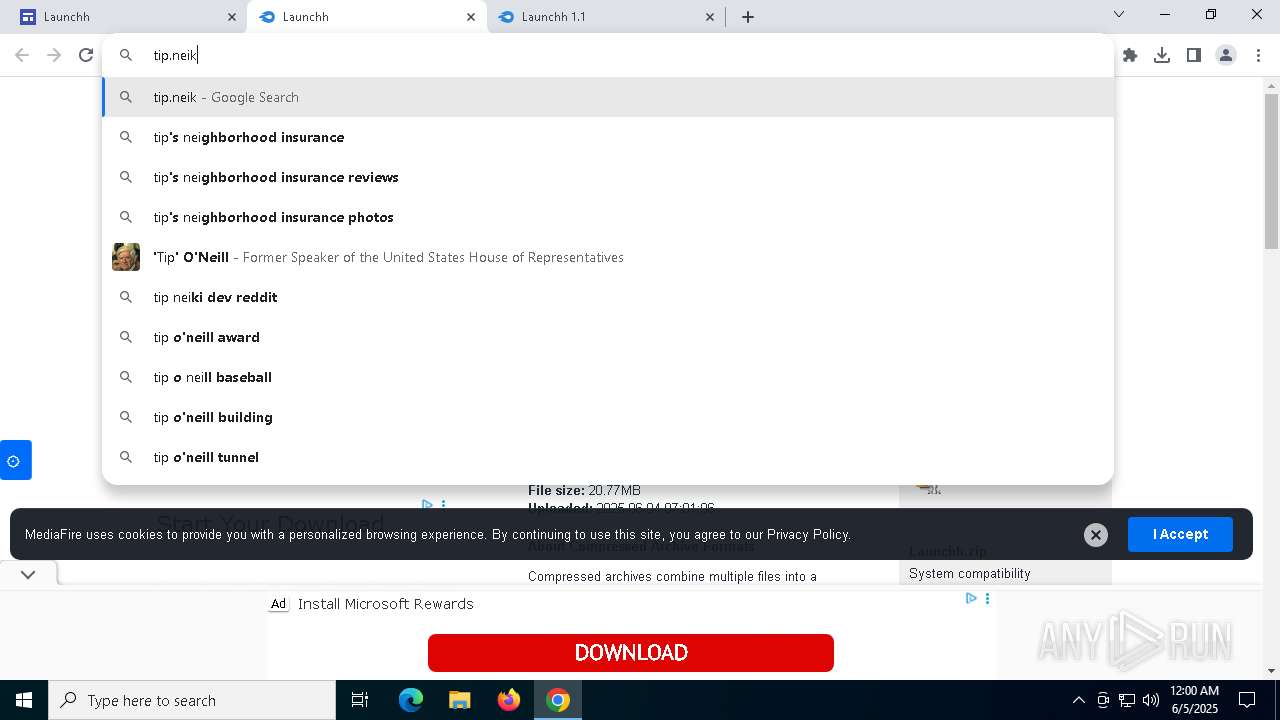Open a new tab
This screenshot has height=720, width=1280.
click(748, 16)
